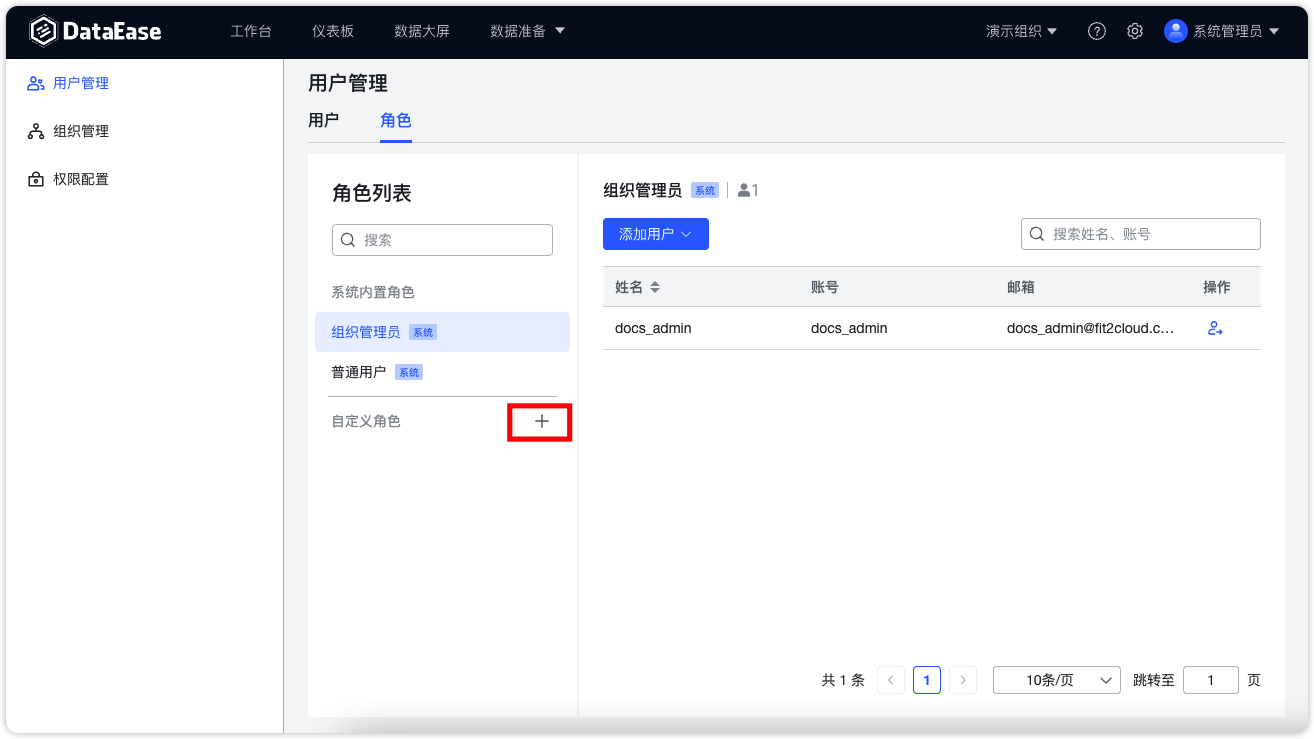Open the 10条/页 page size selector

pos(1057,680)
